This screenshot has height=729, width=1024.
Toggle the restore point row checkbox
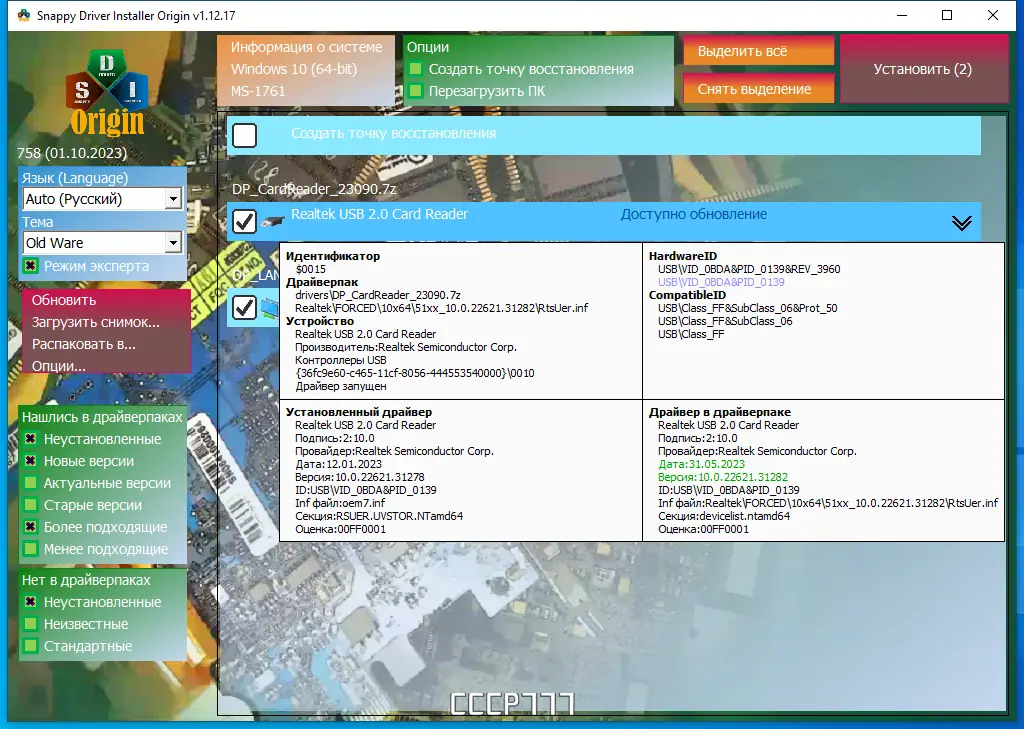click(x=244, y=136)
